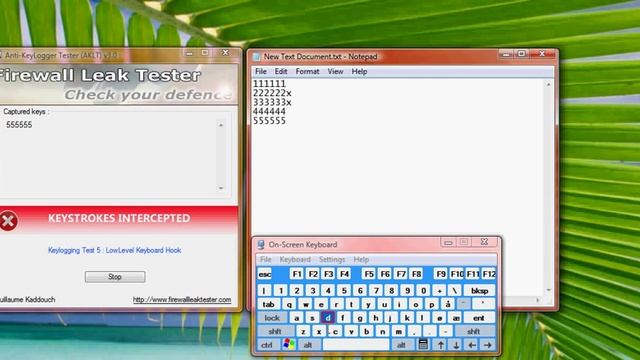Open On-Screen Keyboard's Keyboard menu
Image resolution: width=640 pixels, height=360 pixels.
pos(295,260)
